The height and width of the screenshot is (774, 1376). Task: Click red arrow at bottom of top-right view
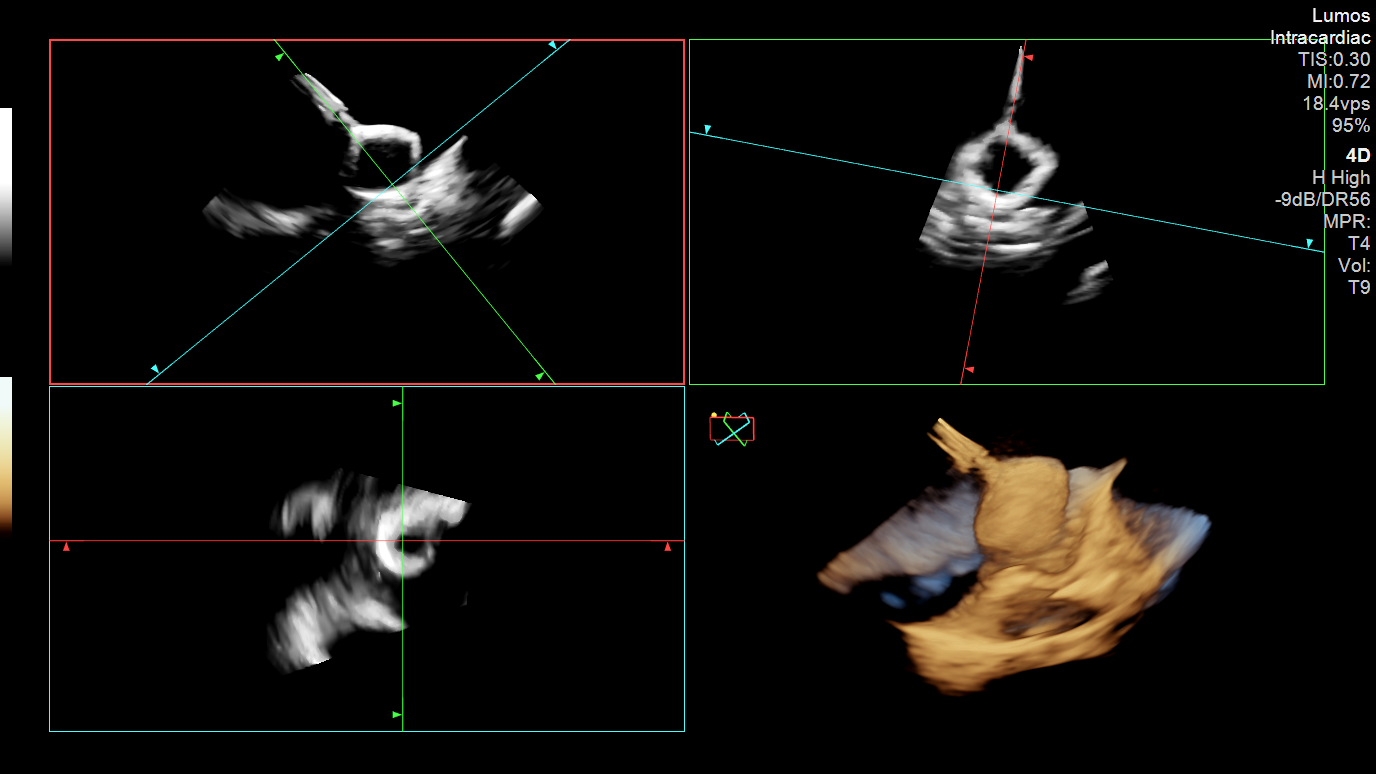pyautogui.click(x=968, y=370)
